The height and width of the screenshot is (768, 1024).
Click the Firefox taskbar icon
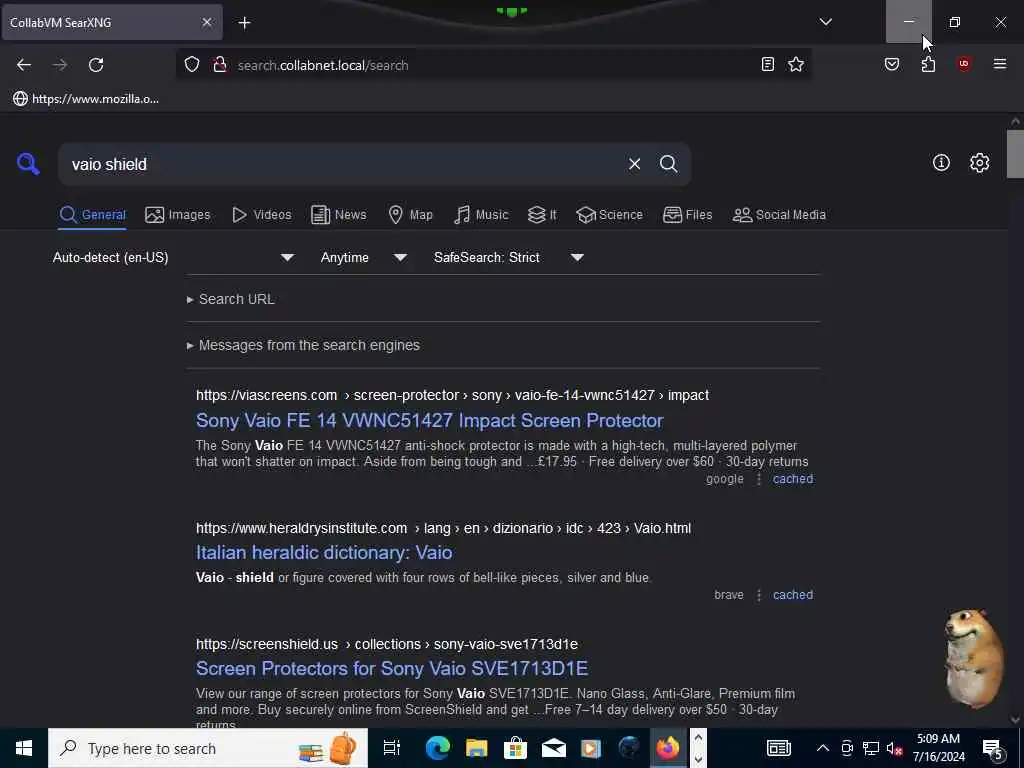667,748
